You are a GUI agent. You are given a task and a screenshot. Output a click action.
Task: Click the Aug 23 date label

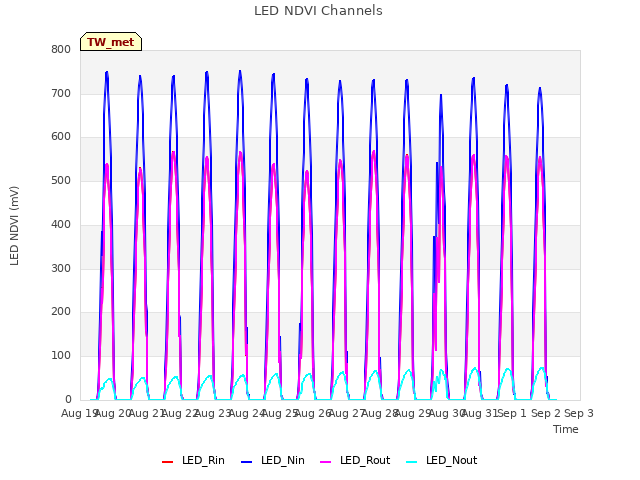(213, 413)
